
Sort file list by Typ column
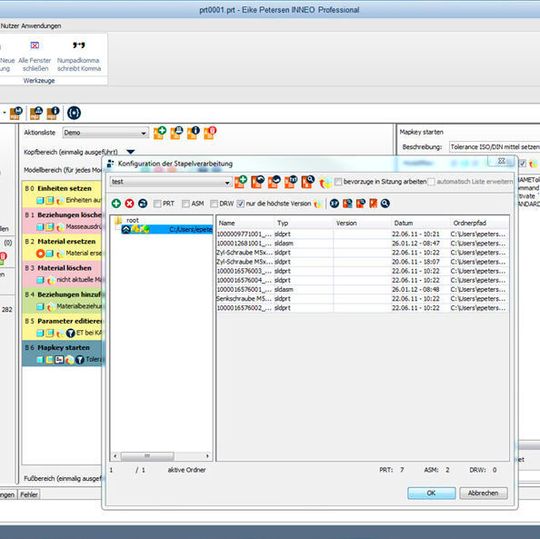(303, 223)
